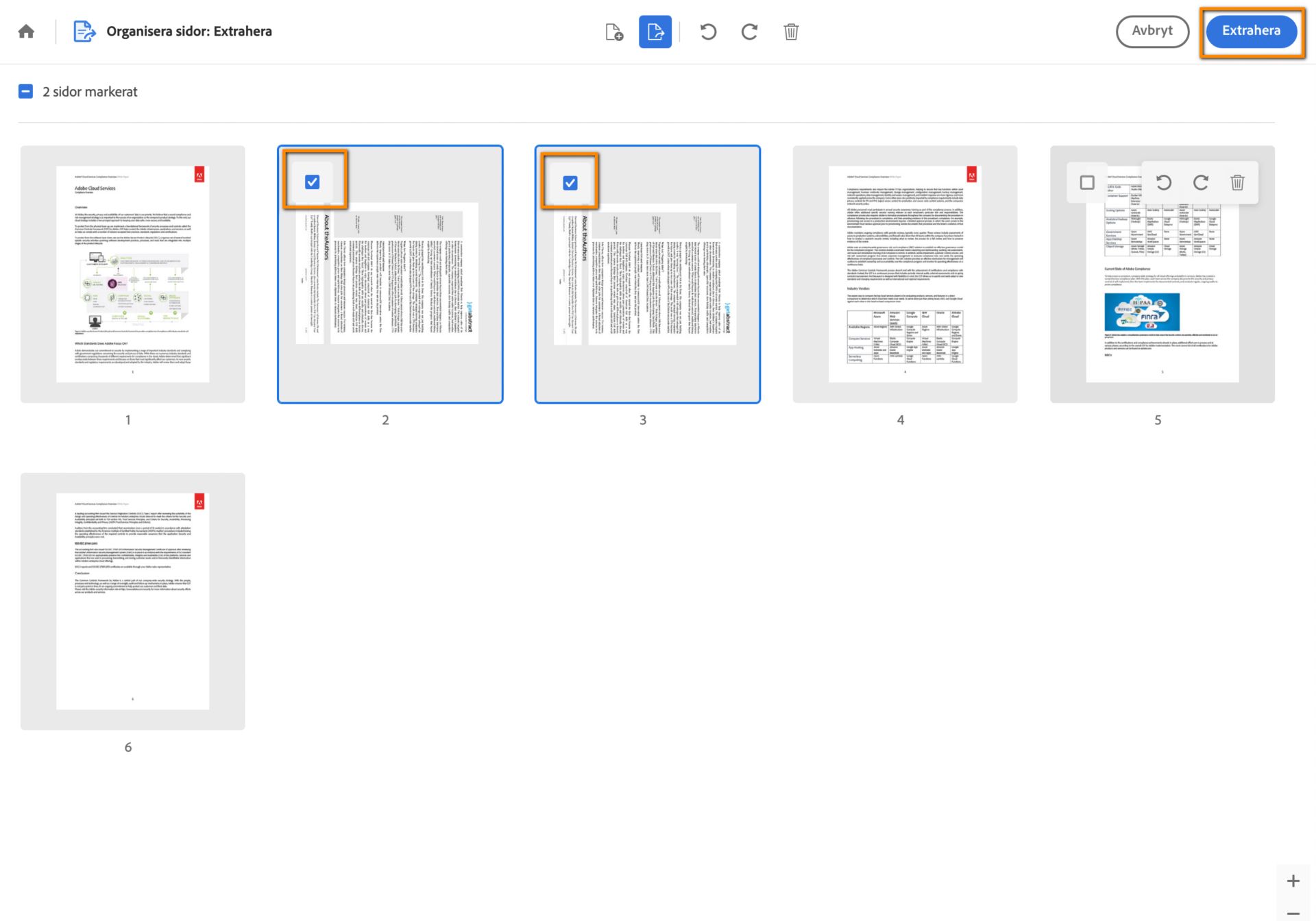Zoom out thumbnails with minus button

(1293, 912)
